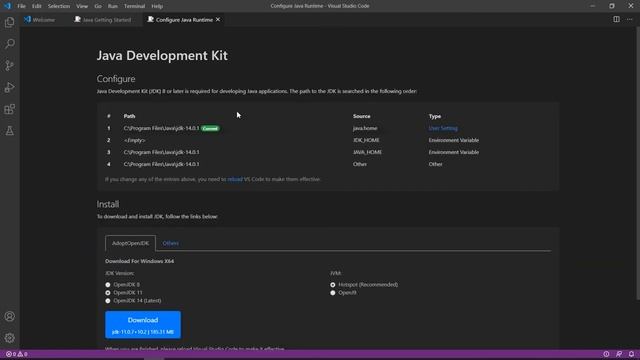Switch to the Others install tab

click(x=171, y=243)
